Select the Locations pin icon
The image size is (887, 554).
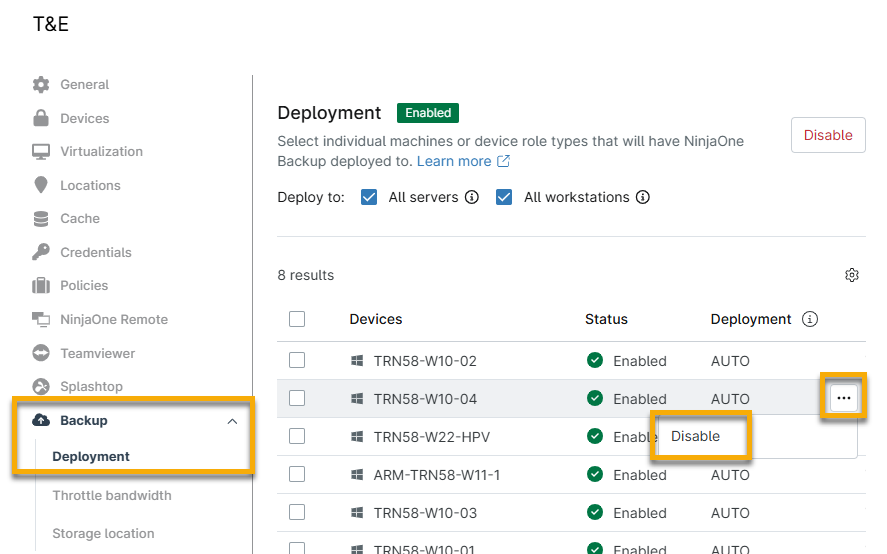click(41, 185)
